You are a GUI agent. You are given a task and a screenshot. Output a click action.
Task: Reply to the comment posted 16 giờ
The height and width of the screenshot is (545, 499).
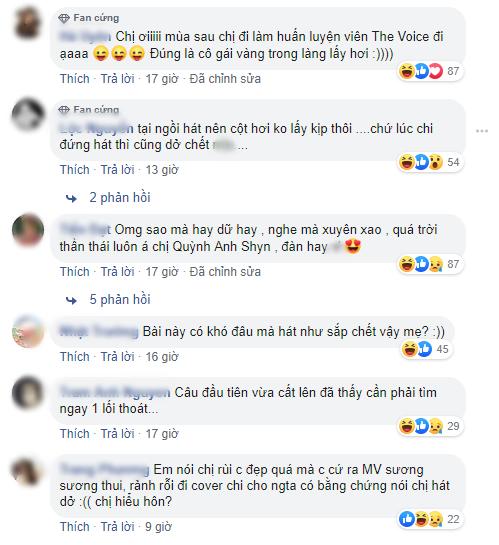117,357
